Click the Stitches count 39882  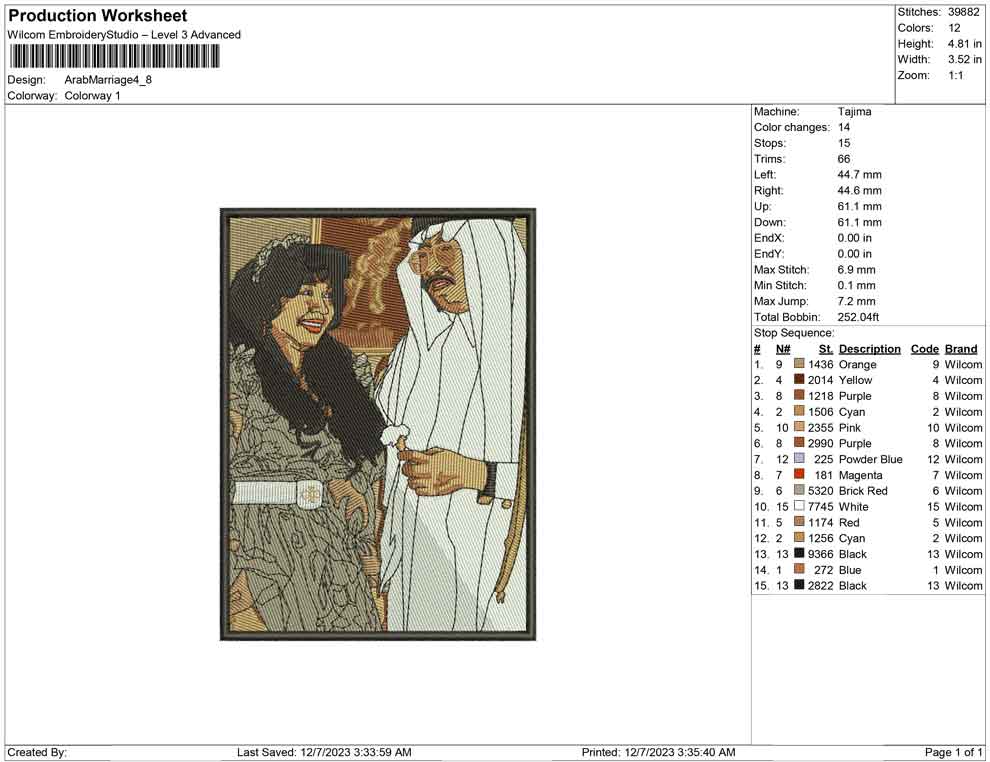[963, 12]
